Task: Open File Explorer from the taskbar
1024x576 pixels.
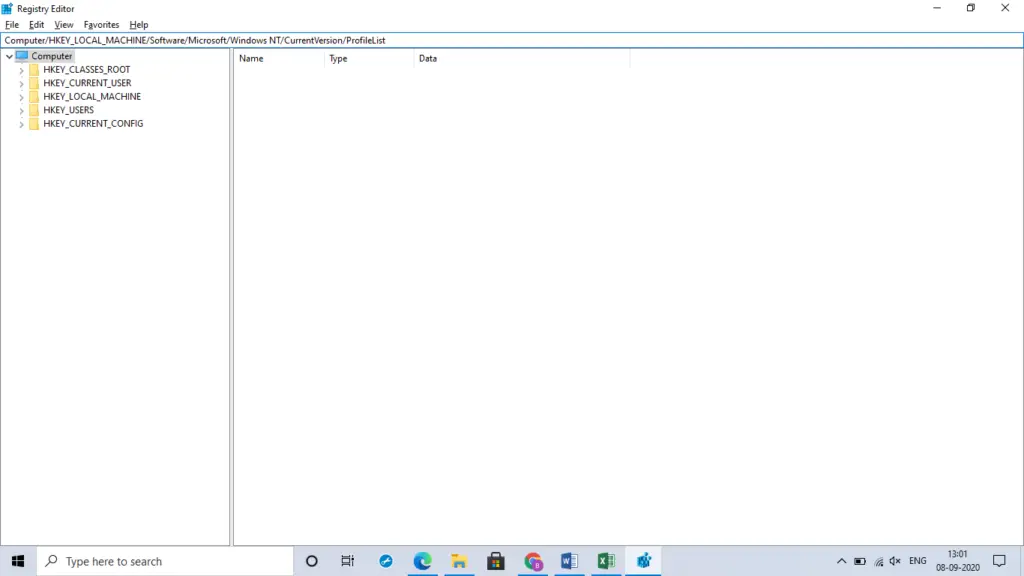Action: point(459,561)
